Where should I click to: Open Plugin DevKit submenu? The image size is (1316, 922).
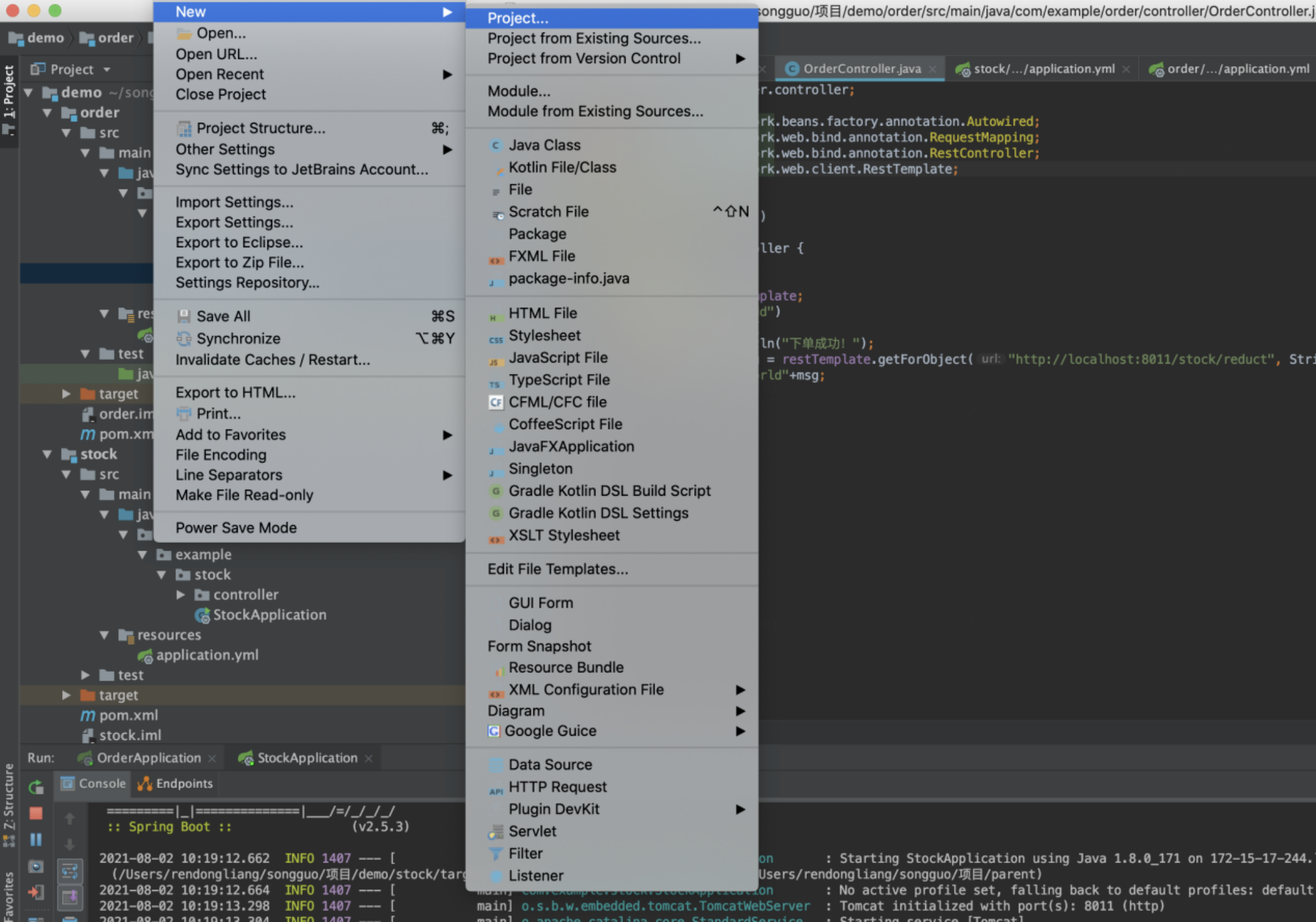click(x=612, y=809)
